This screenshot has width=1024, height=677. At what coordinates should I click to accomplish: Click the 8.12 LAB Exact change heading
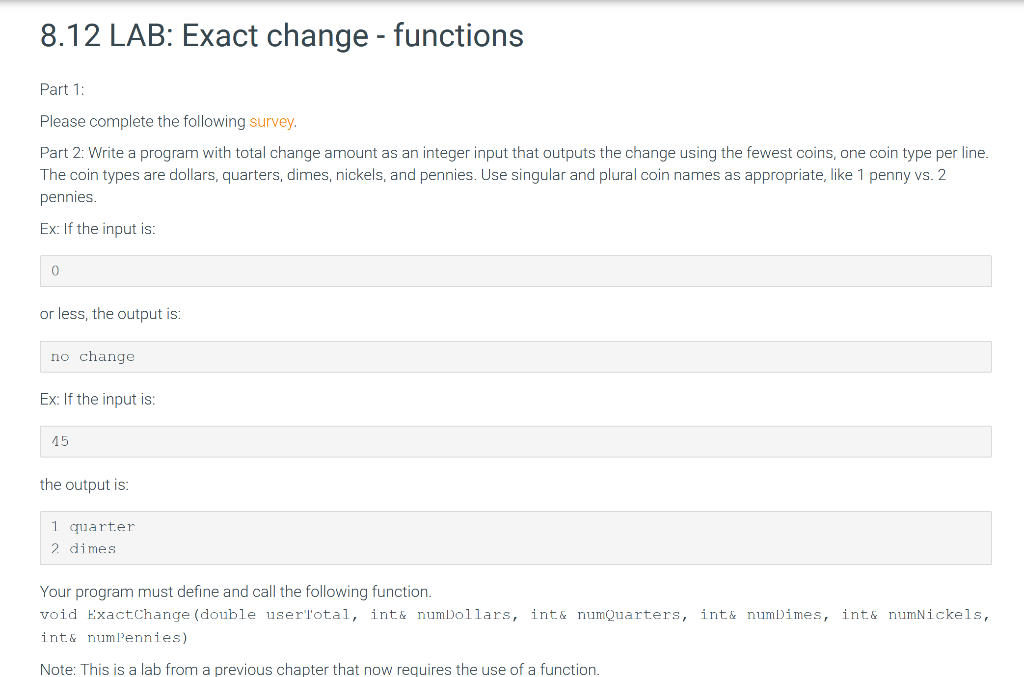(x=281, y=35)
